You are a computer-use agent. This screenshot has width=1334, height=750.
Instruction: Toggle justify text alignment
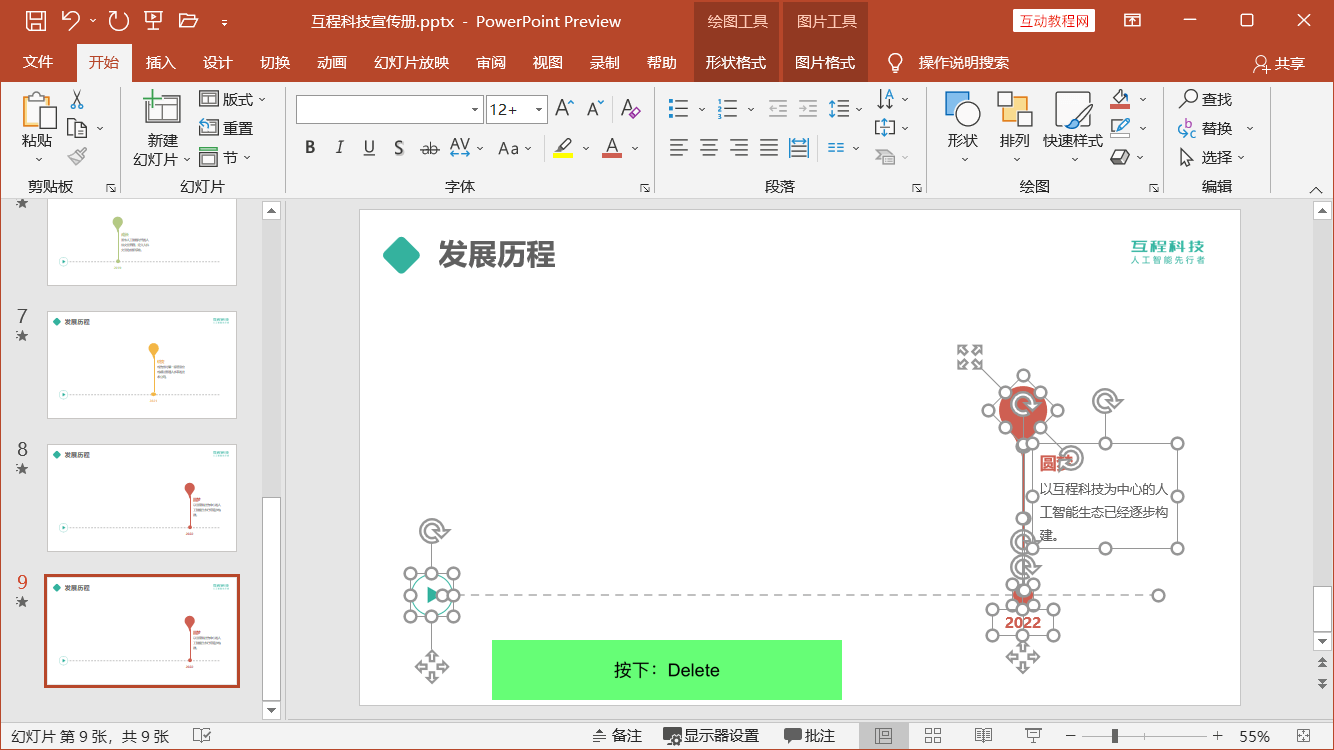769,148
